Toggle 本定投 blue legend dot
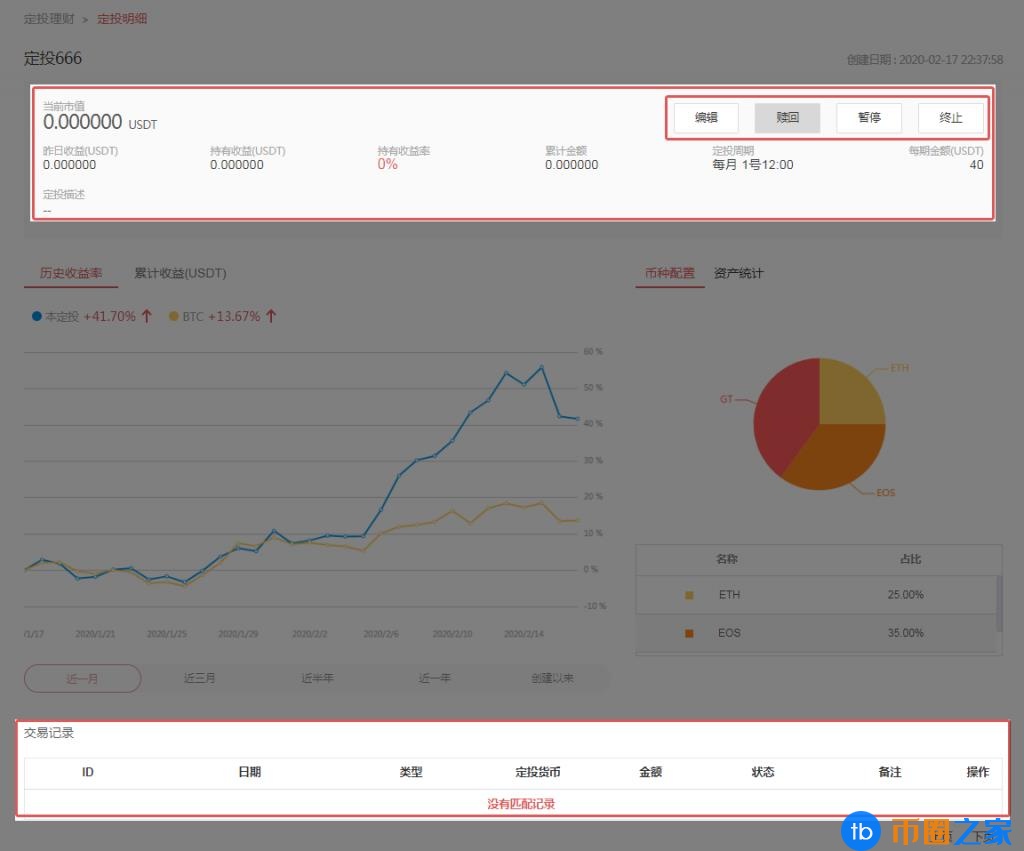 coord(37,316)
